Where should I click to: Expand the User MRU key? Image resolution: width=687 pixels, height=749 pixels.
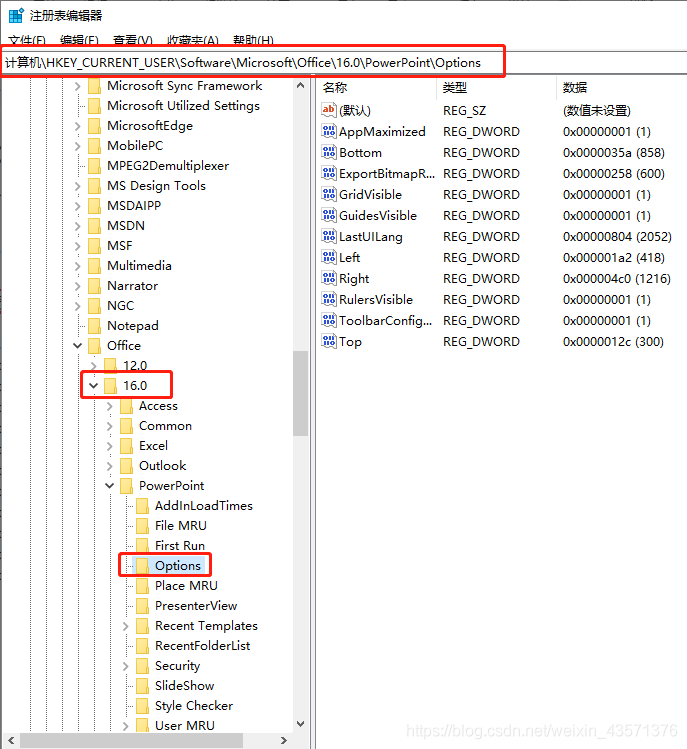(126, 726)
